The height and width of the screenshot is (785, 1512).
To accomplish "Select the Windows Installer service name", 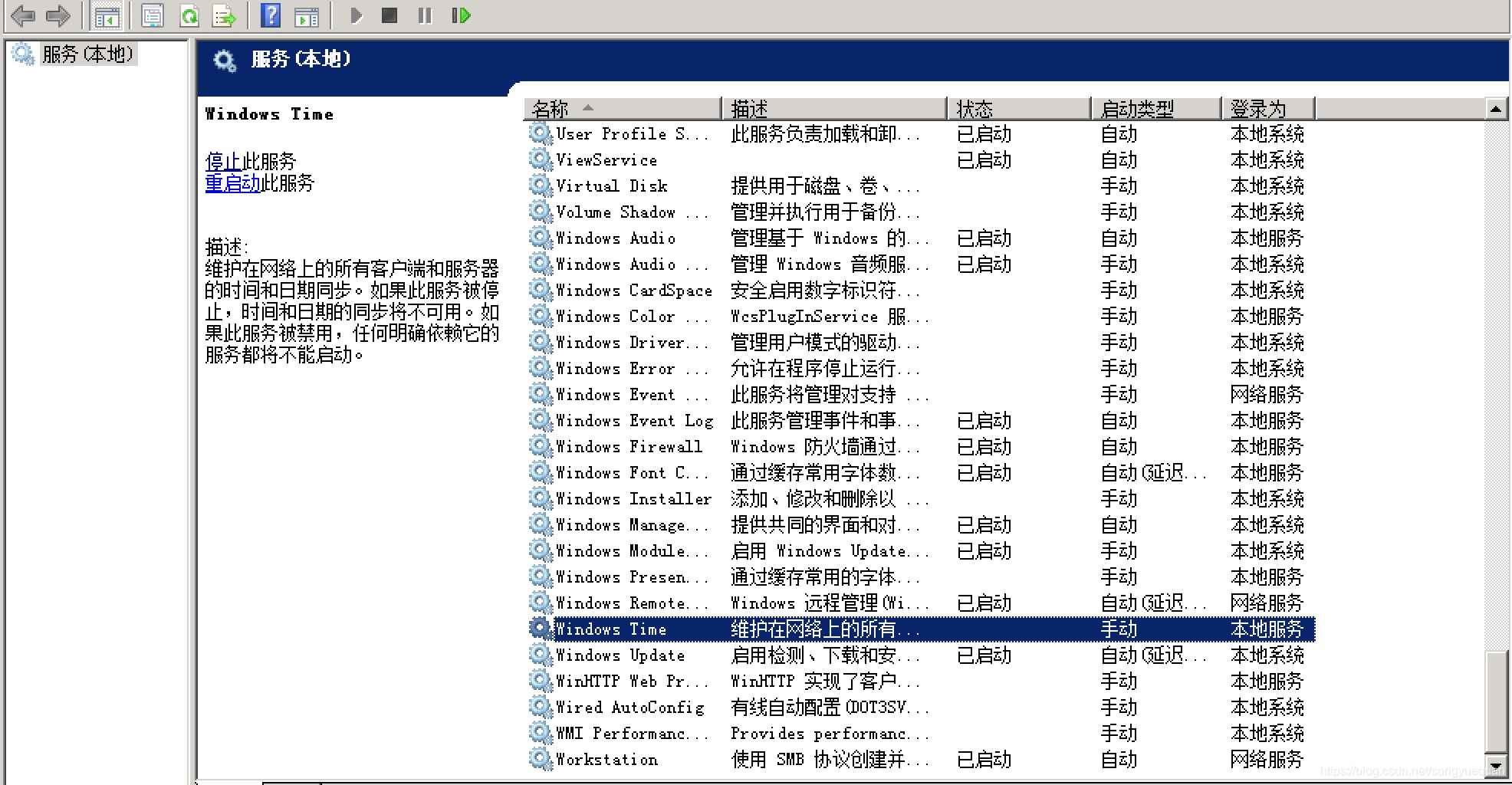I will click(634, 498).
